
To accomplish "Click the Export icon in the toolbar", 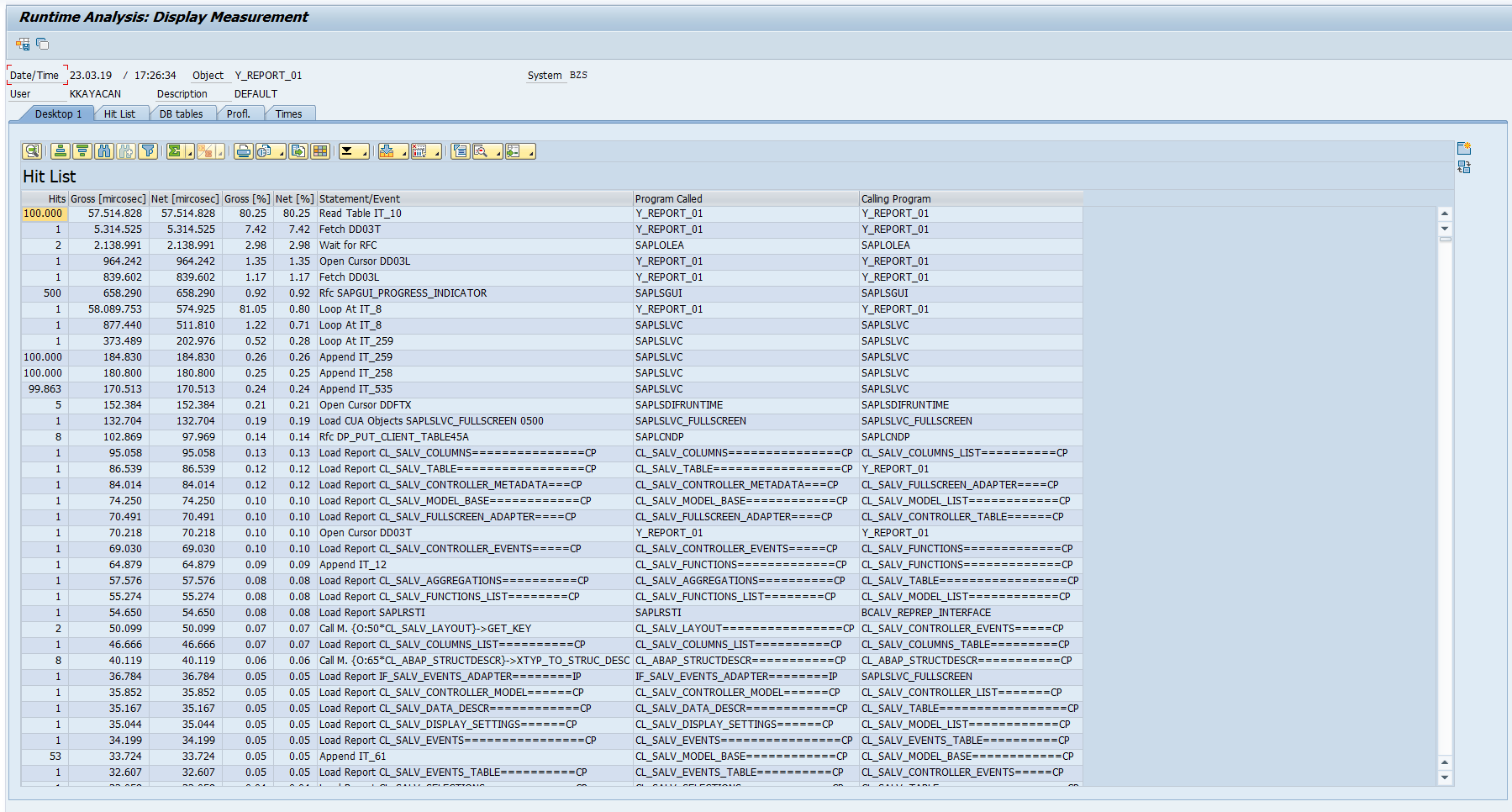I will pos(298,151).
